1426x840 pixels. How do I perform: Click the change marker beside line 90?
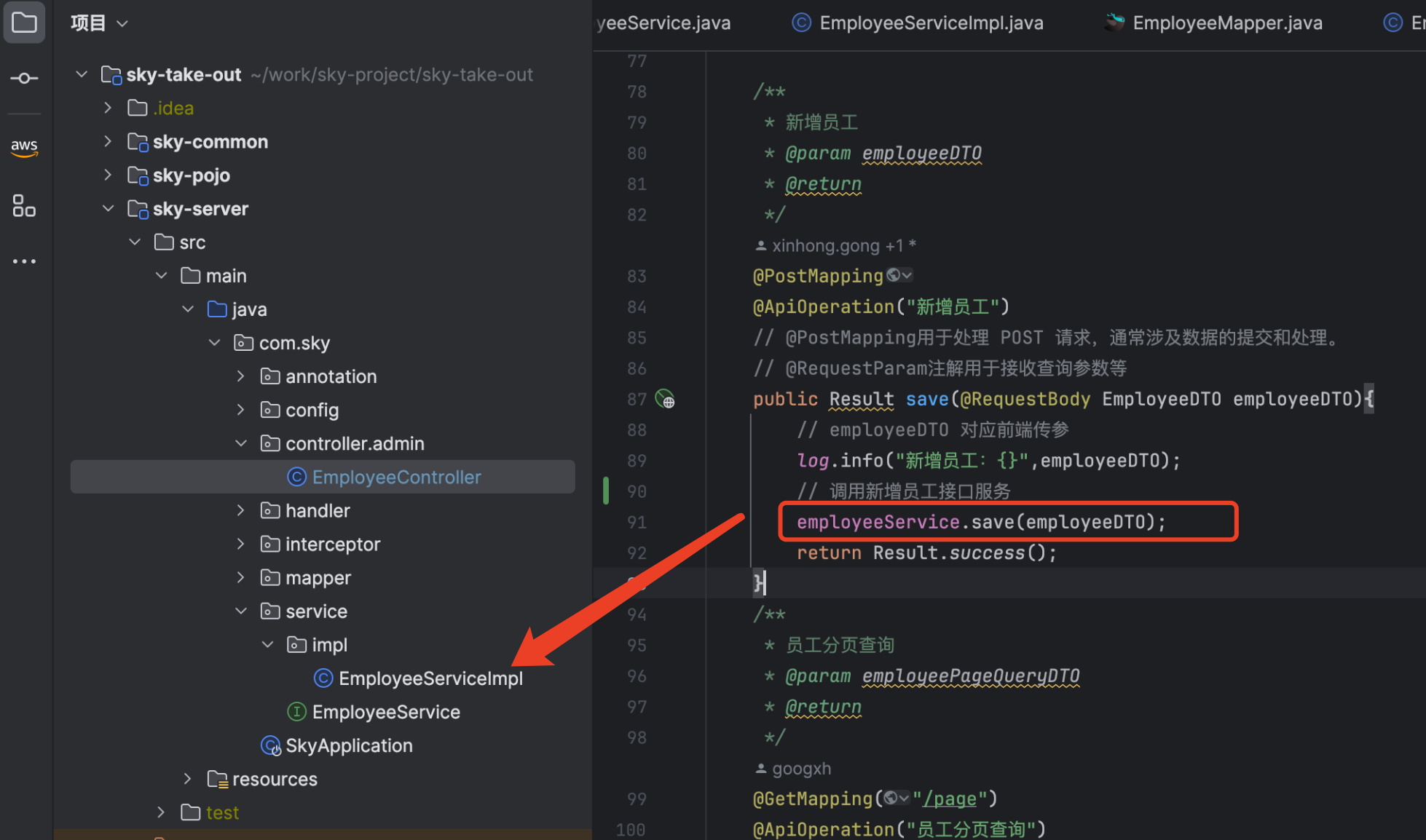606,491
